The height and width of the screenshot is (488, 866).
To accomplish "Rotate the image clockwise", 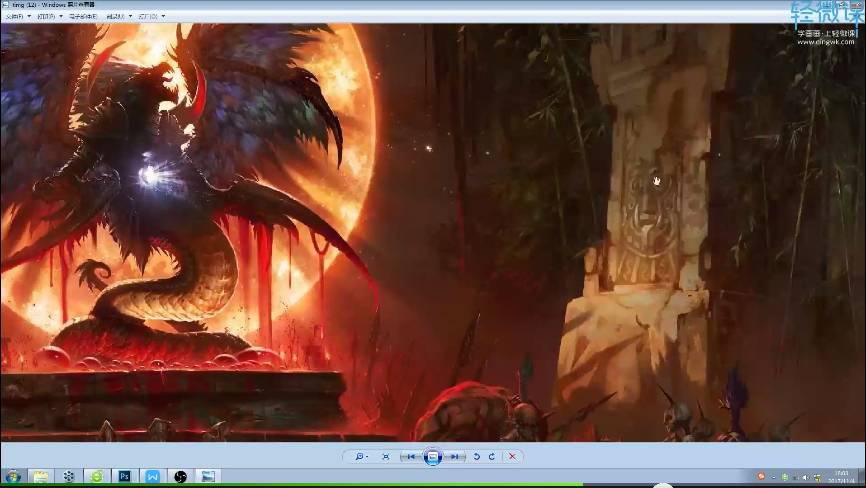I will tap(492, 457).
